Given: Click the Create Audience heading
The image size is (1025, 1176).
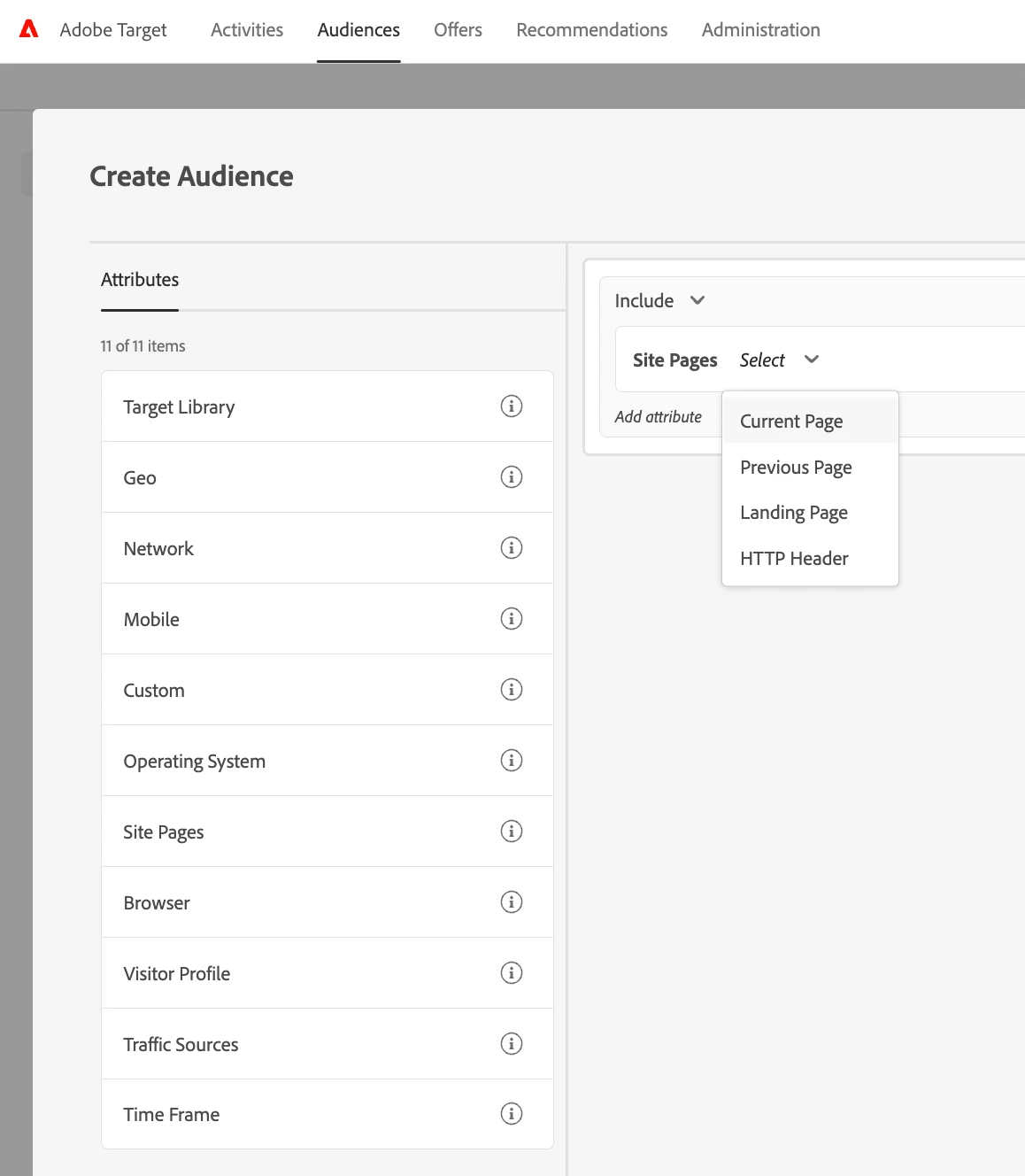Looking at the screenshot, I should pyautogui.click(x=191, y=176).
